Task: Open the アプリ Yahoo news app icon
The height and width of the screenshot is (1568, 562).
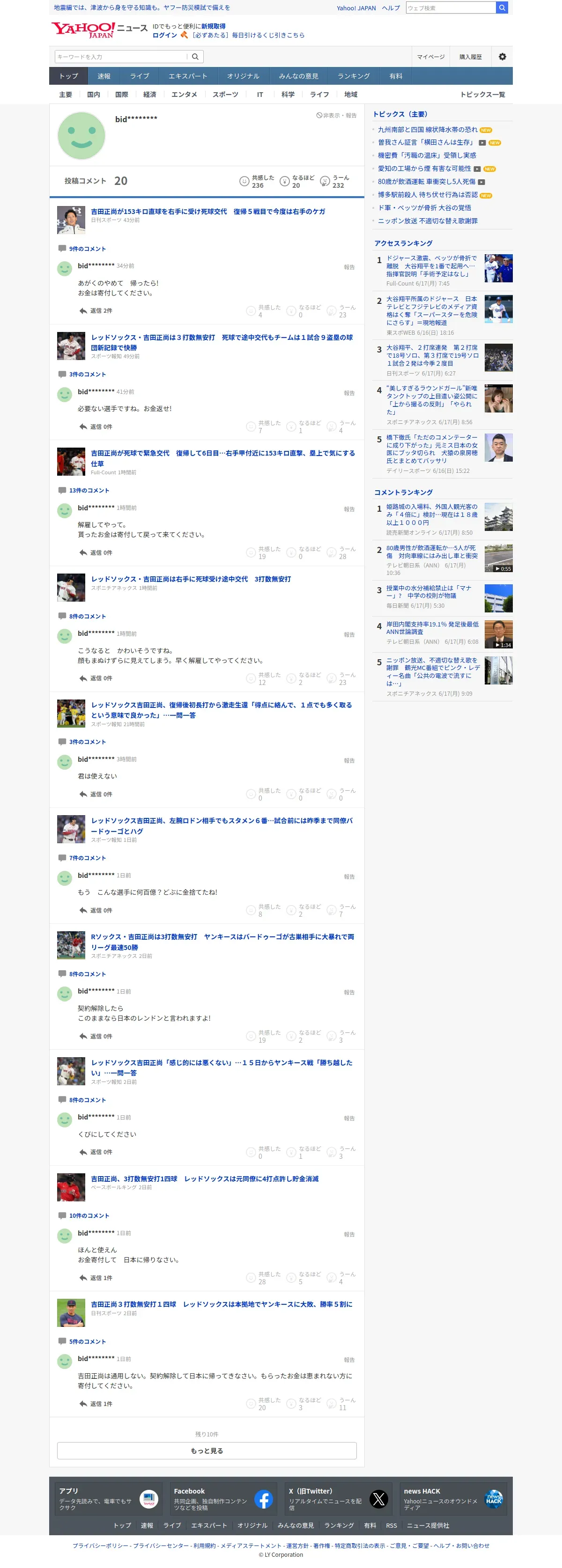Action: (148, 1499)
